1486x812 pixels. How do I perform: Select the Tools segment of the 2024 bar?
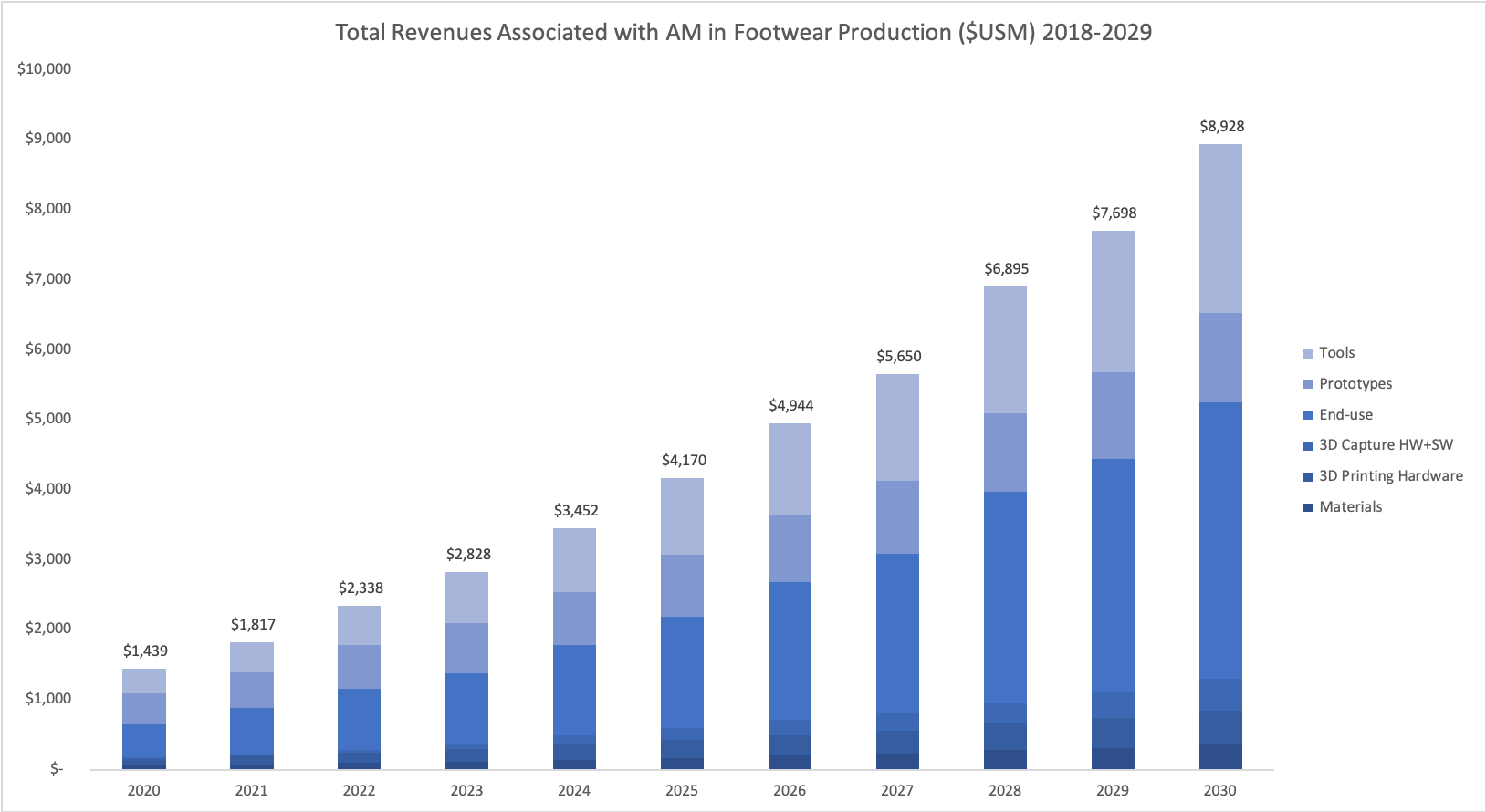[x=574, y=560]
